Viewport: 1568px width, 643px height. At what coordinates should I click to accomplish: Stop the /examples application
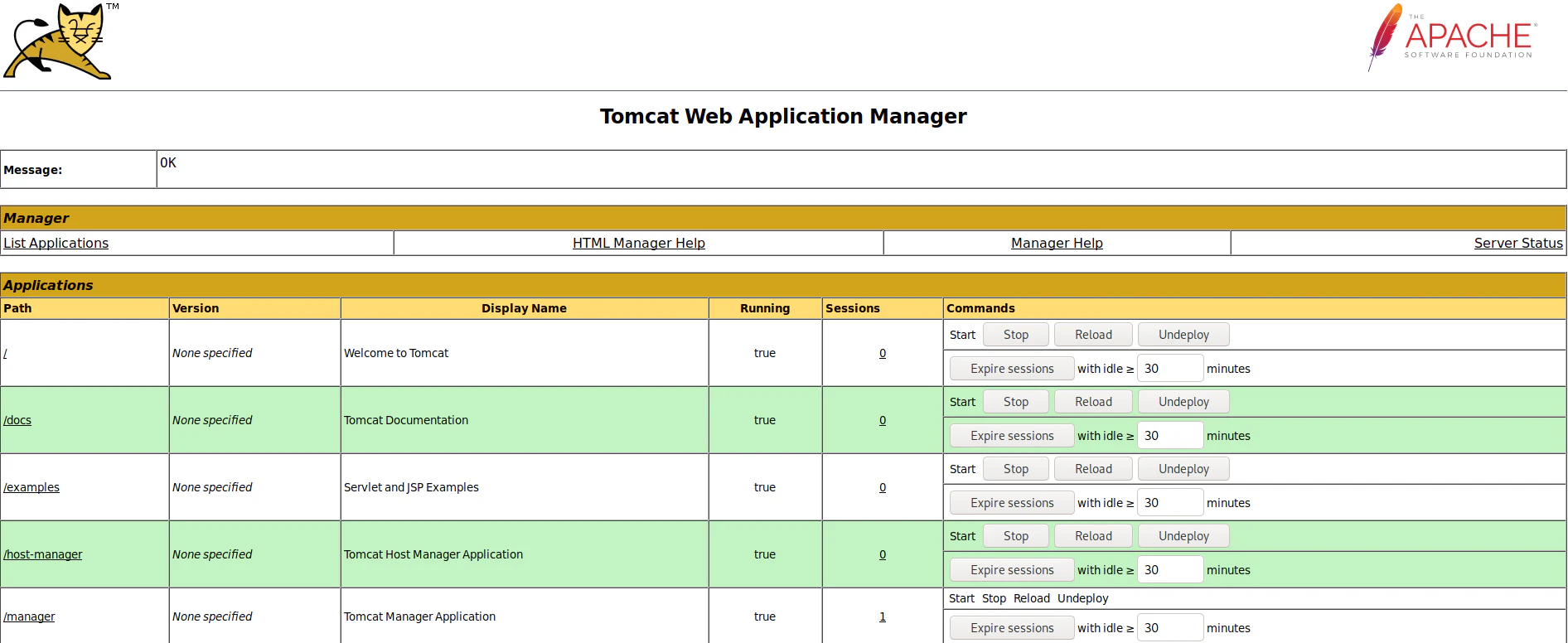pos(1016,469)
